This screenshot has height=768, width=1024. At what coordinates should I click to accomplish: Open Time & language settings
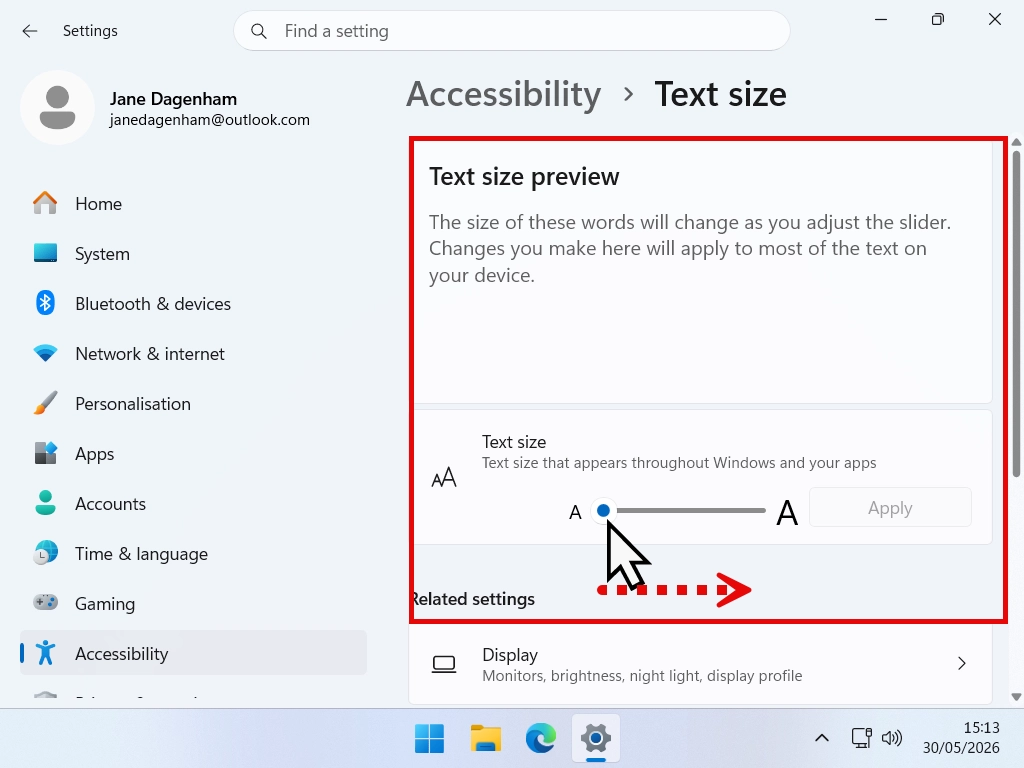[x=193, y=554]
